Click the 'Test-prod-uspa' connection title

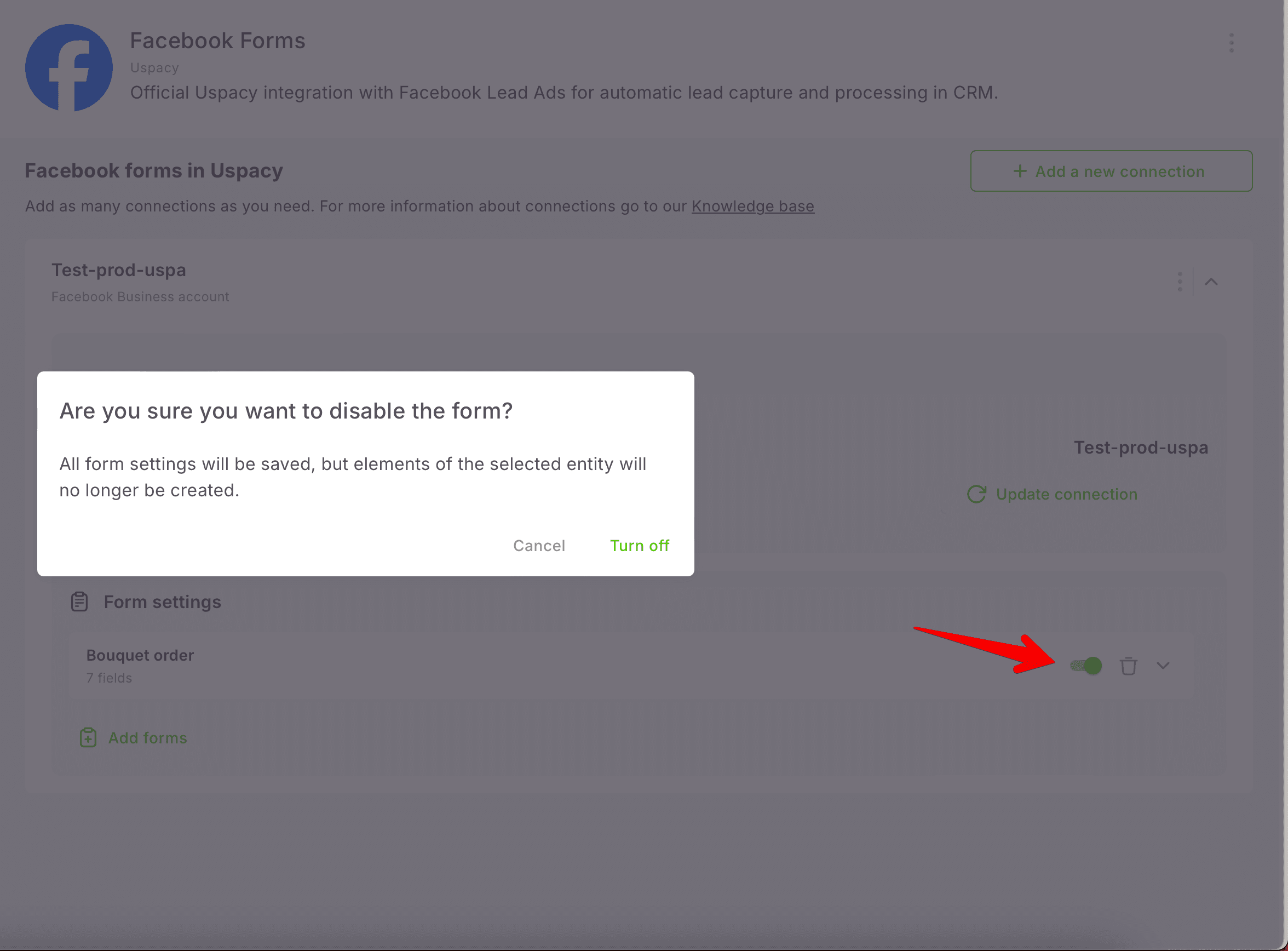click(118, 270)
